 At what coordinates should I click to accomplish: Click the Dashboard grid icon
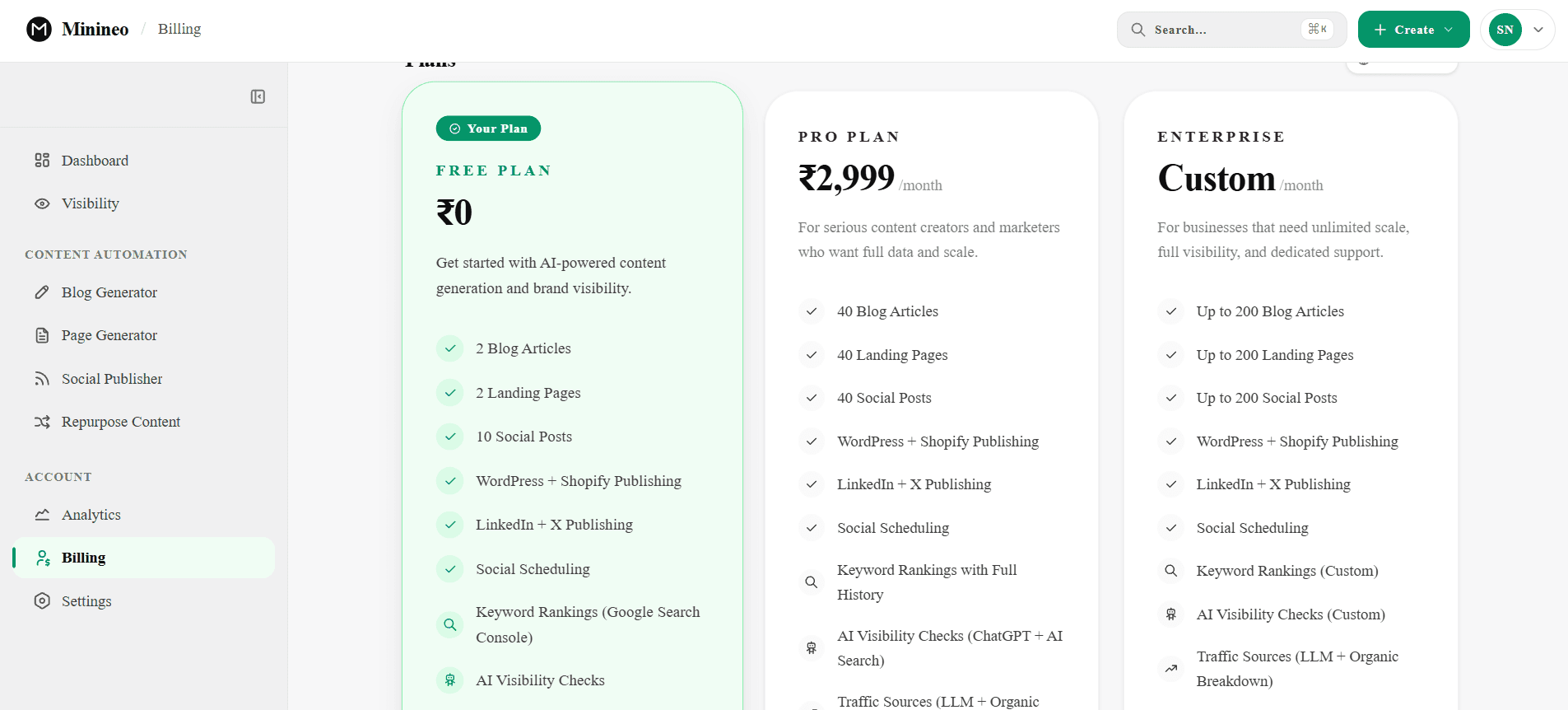(42, 160)
